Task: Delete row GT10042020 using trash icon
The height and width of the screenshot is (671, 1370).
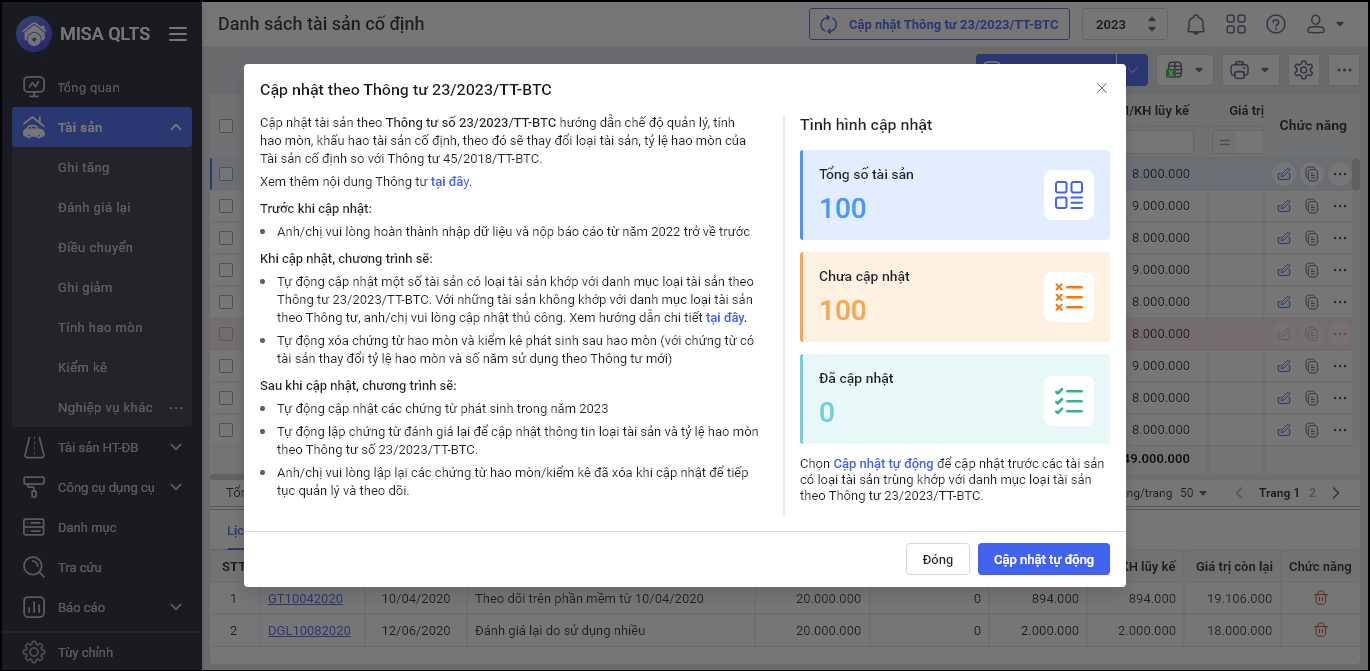Action: click(x=1320, y=598)
